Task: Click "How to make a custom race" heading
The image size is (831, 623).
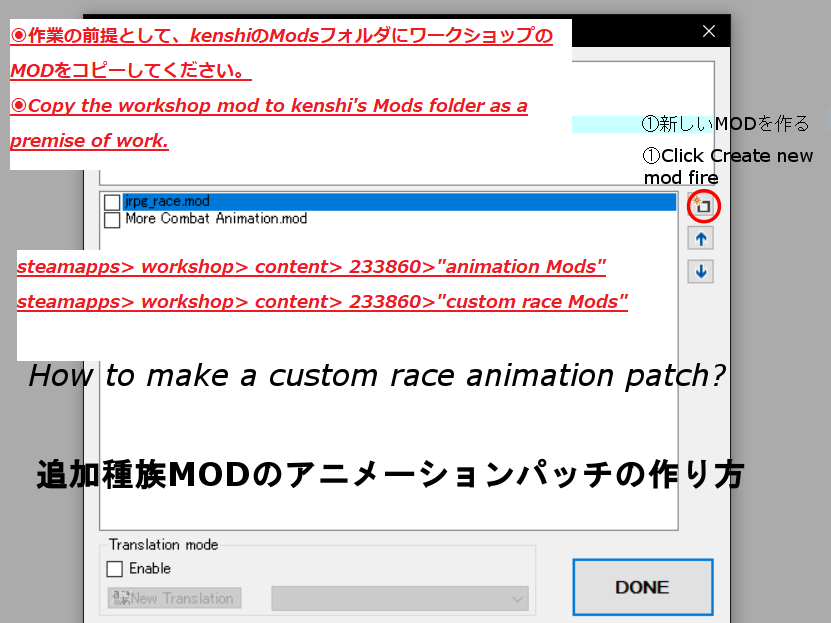Action: [x=376, y=376]
